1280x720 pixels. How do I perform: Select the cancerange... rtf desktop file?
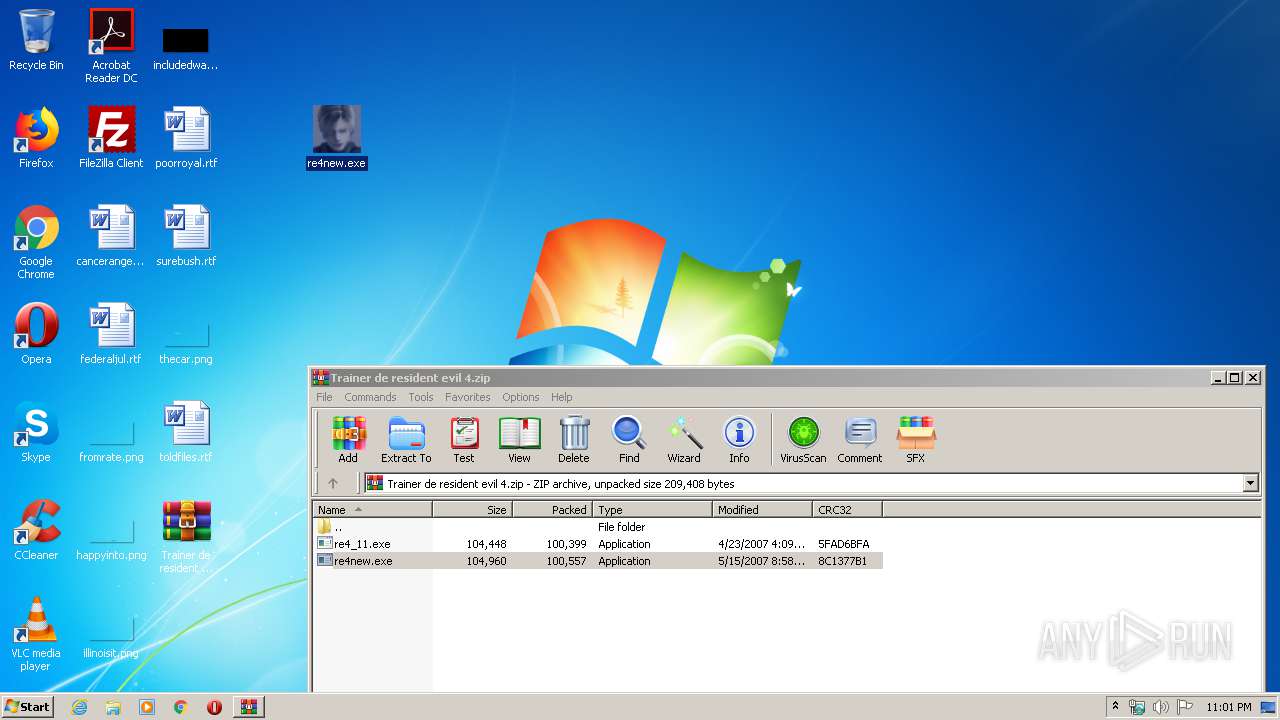pyautogui.click(x=111, y=236)
